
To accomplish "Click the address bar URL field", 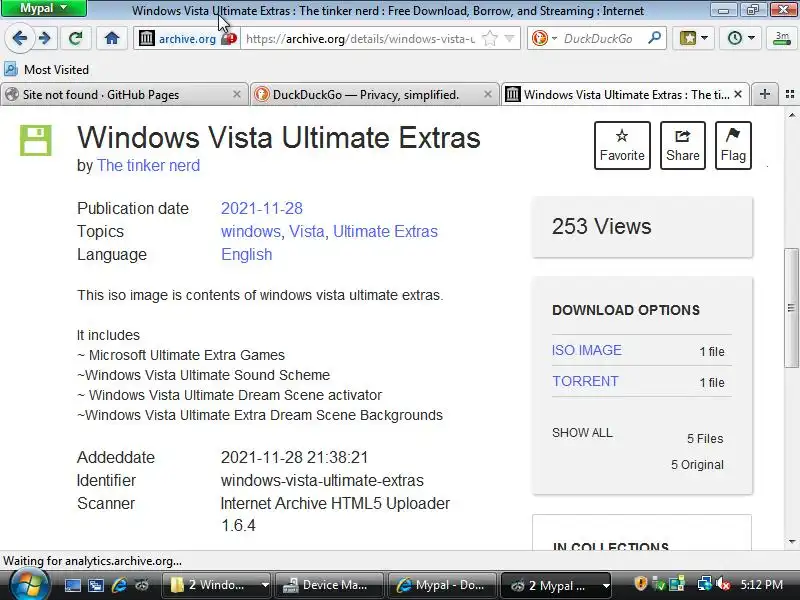I will (x=360, y=38).
